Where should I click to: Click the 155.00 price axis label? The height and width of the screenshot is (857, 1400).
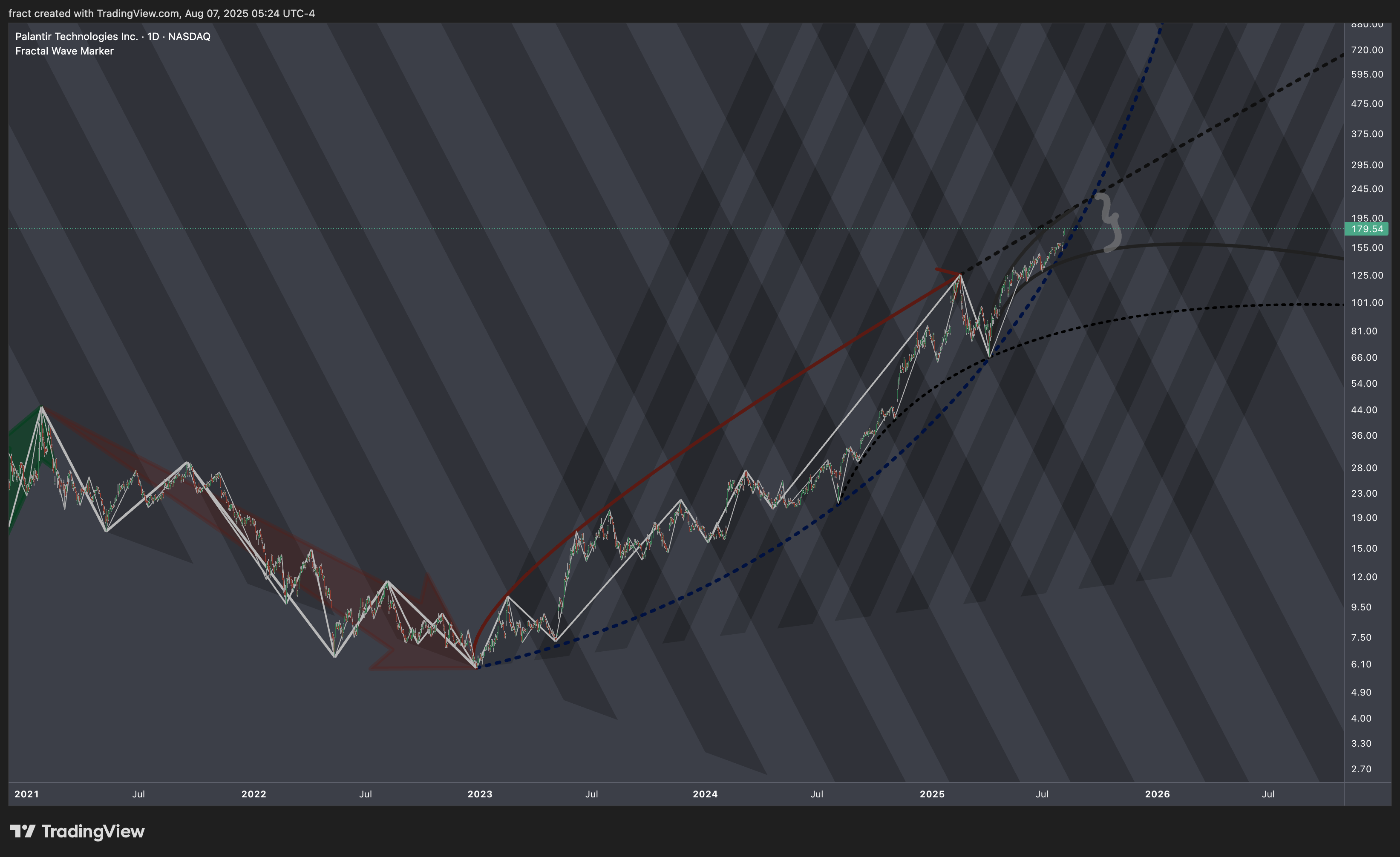tap(1367, 247)
